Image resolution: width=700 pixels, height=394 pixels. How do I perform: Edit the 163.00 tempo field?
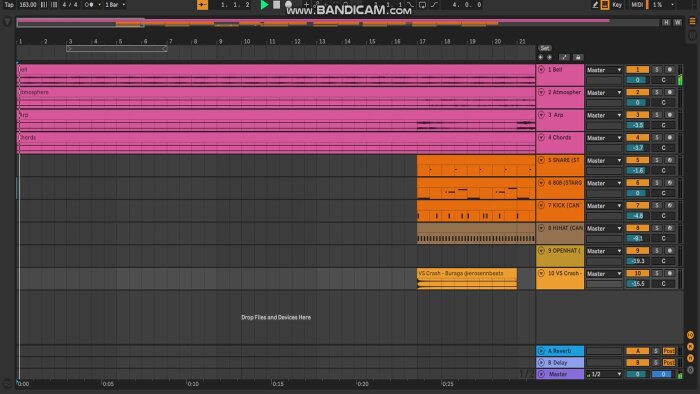[x=28, y=5]
